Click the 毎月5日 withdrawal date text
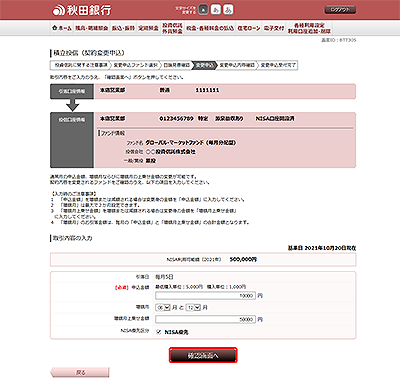The image size is (400, 390). [x=164, y=277]
